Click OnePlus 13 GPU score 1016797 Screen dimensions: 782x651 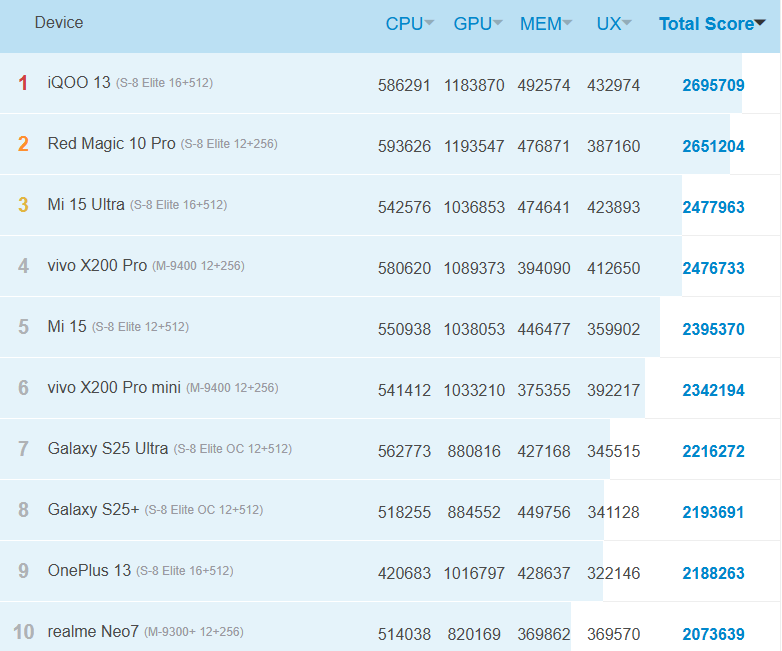coord(474,573)
